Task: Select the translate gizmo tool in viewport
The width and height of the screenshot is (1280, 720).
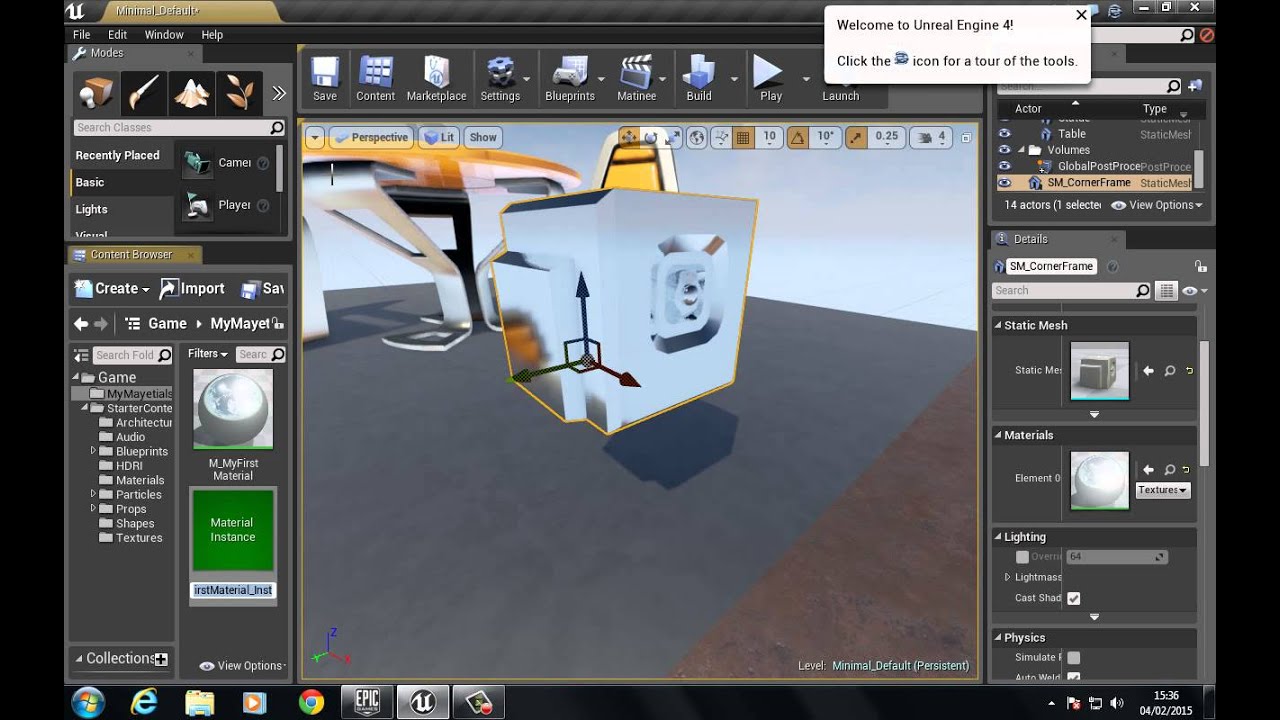Action: (x=629, y=137)
